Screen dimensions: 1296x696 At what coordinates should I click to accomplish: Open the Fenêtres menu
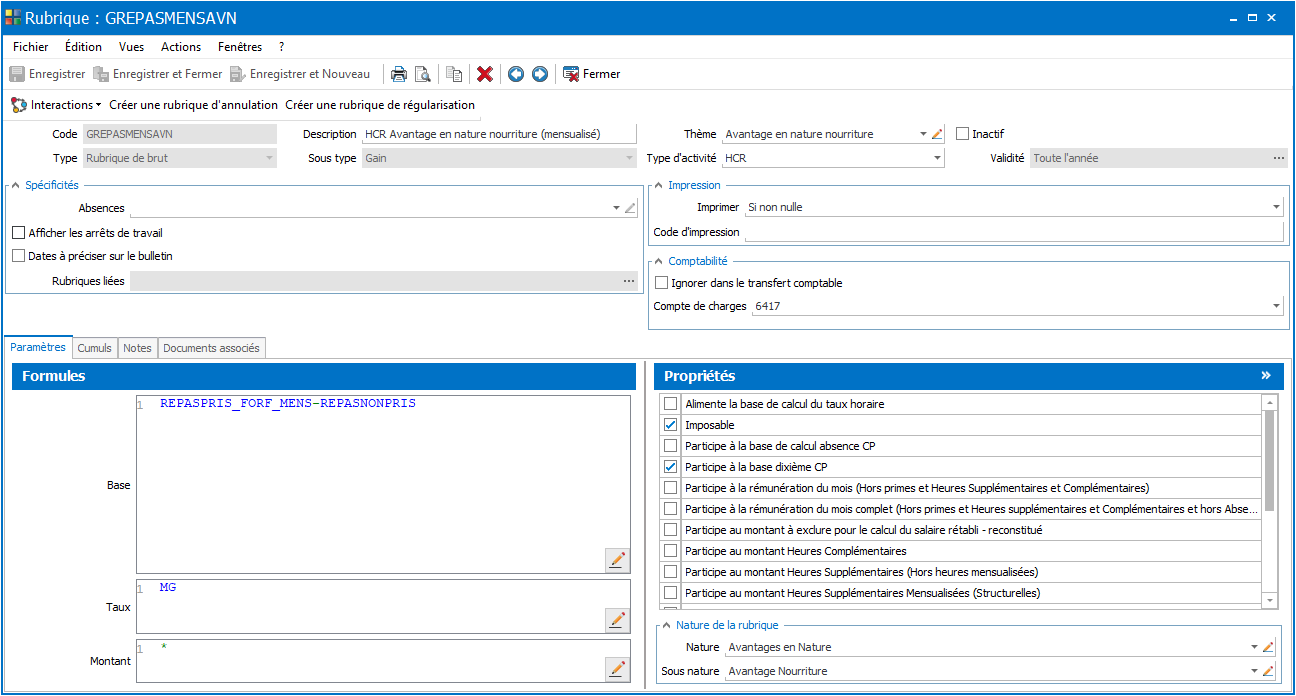240,47
